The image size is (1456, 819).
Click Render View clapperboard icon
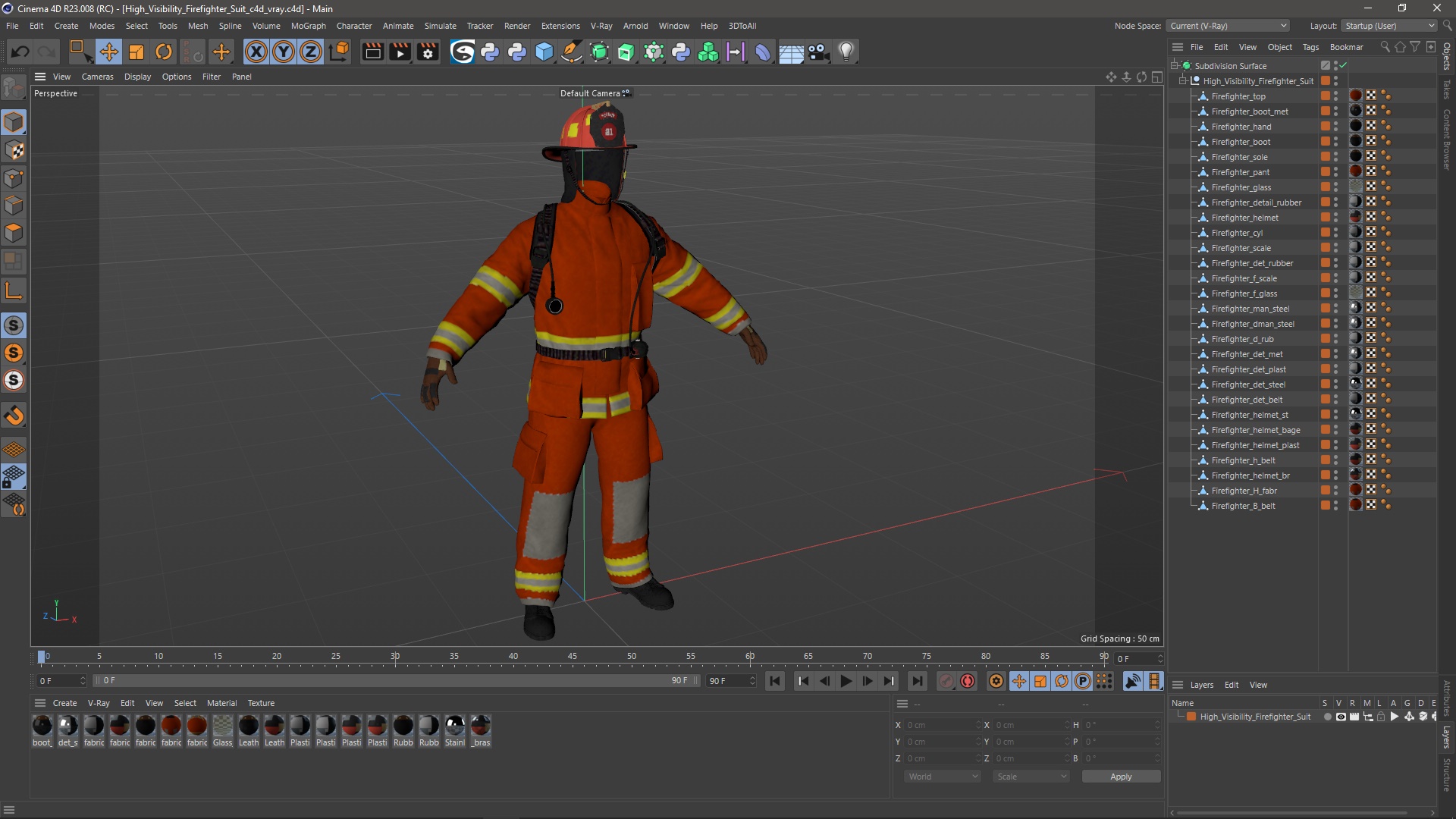click(x=372, y=52)
